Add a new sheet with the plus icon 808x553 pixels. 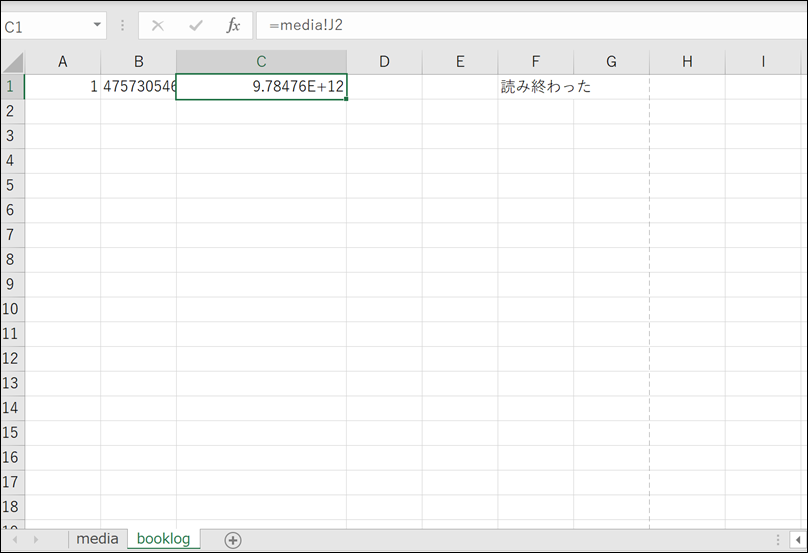233,540
